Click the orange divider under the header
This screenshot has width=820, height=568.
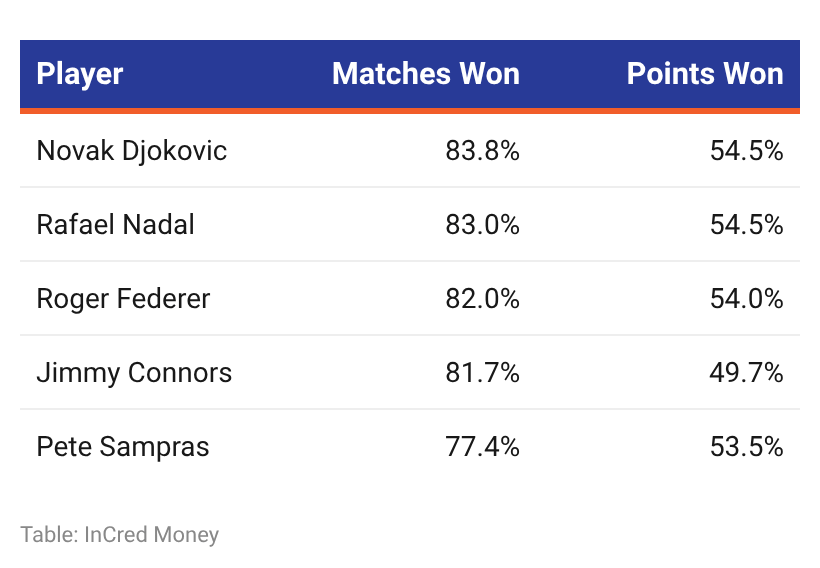[410, 111]
